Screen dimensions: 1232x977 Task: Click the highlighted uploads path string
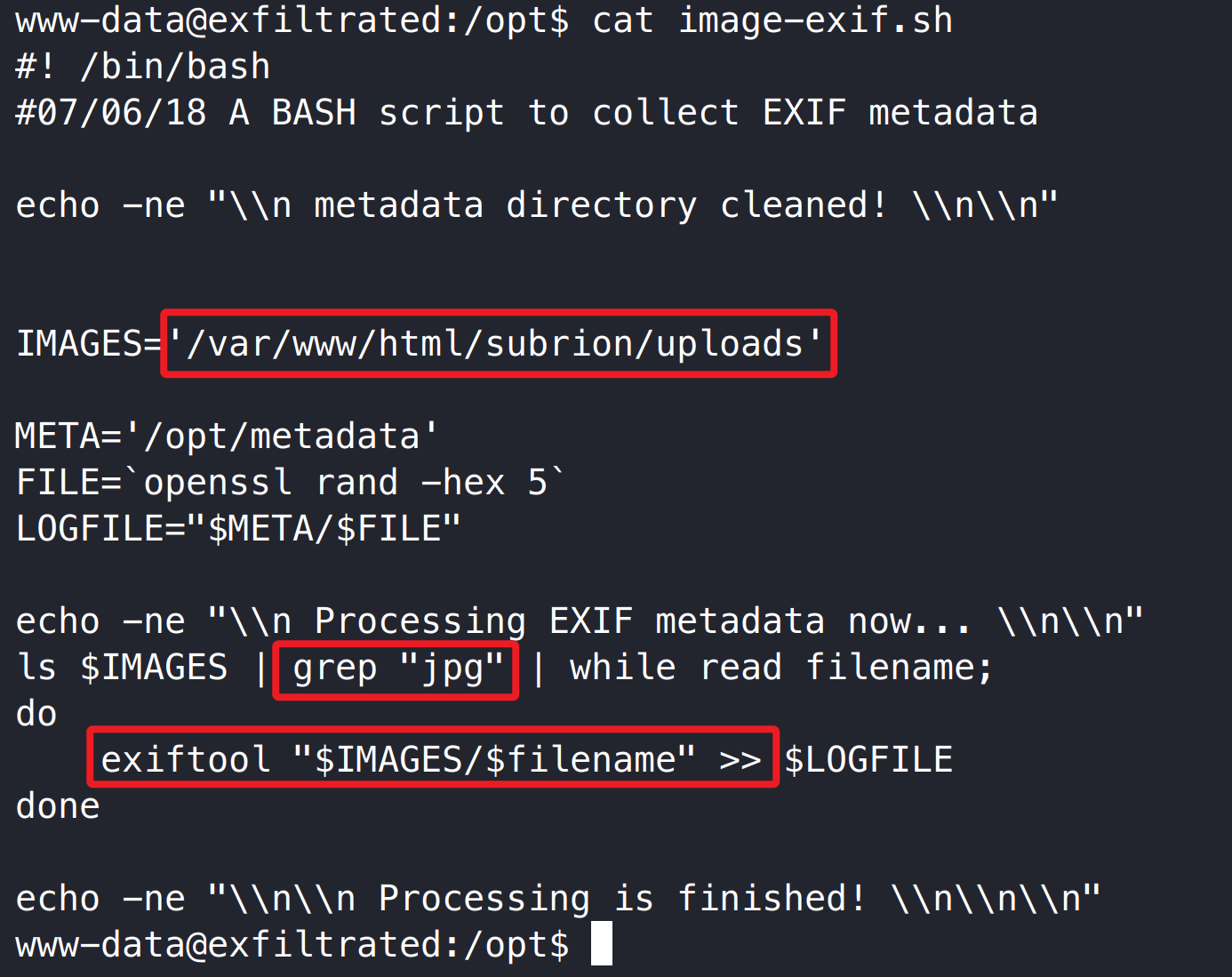pyautogui.click(x=498, y=344)
